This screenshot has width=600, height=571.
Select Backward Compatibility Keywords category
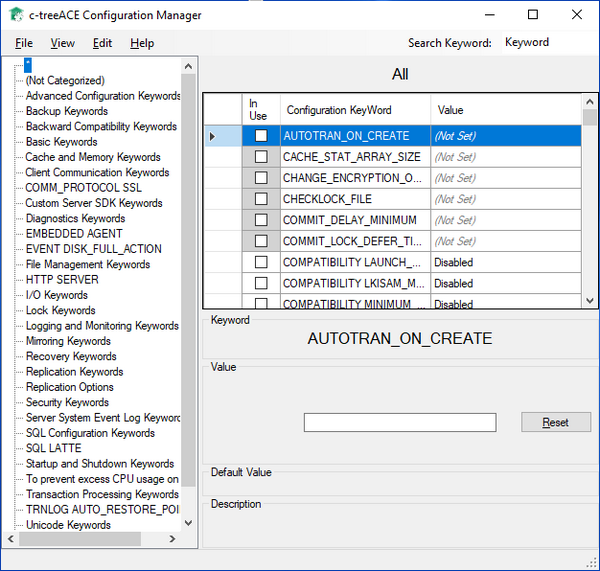(x=101, y=126)
